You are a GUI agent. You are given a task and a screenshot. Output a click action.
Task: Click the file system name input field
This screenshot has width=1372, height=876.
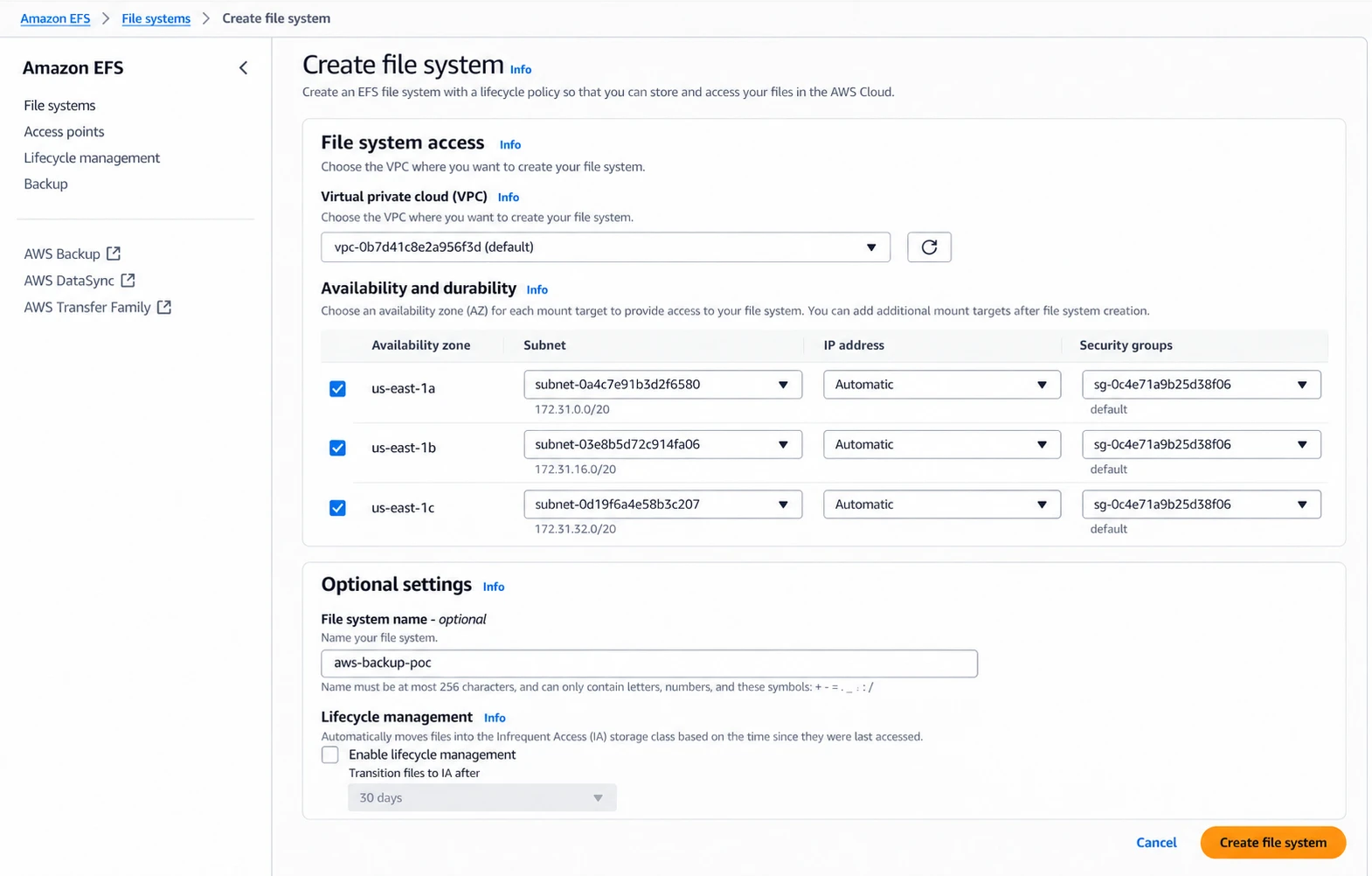point(649,664)
